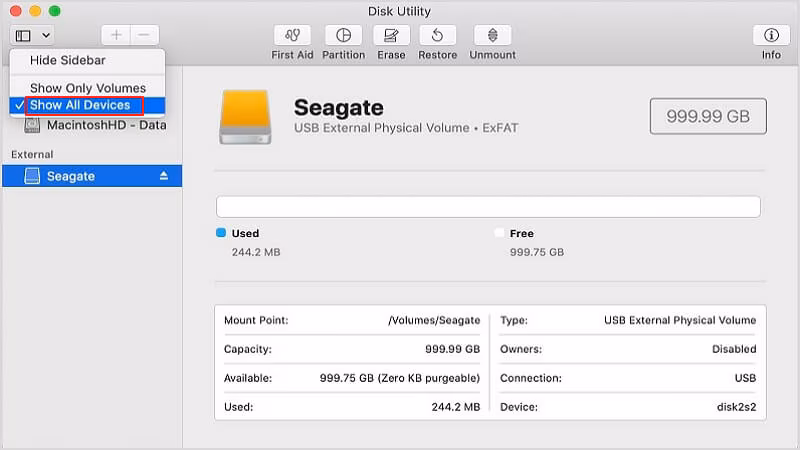The width and height of the screenshot is (800, 450).
Task: Click the Type value USB External Physical Volume
Action: tap(680, 320)
